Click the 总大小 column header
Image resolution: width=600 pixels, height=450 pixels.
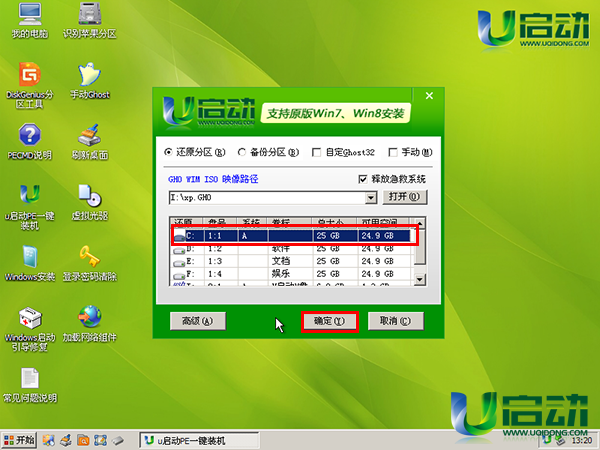coord(335,223)
